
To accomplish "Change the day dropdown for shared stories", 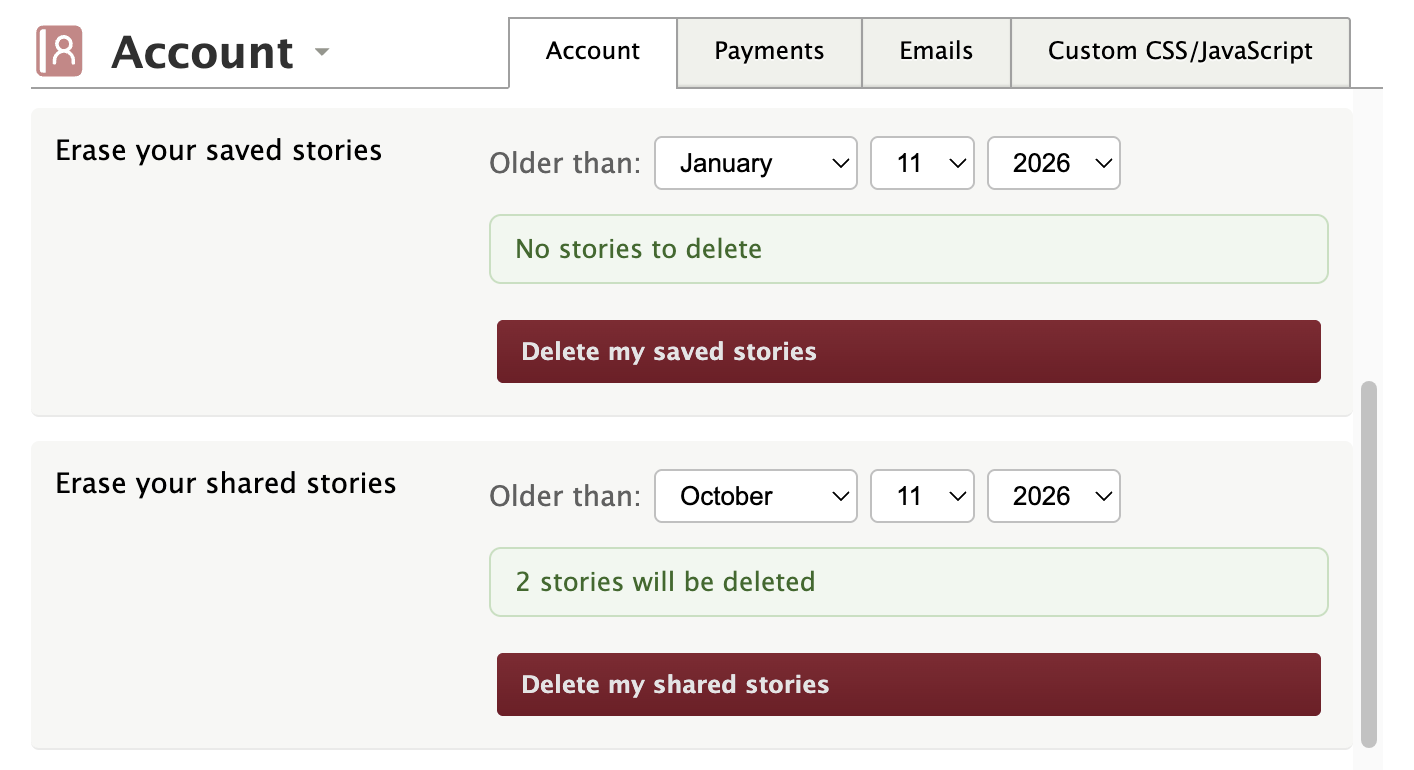I will (x=921, y=496).
